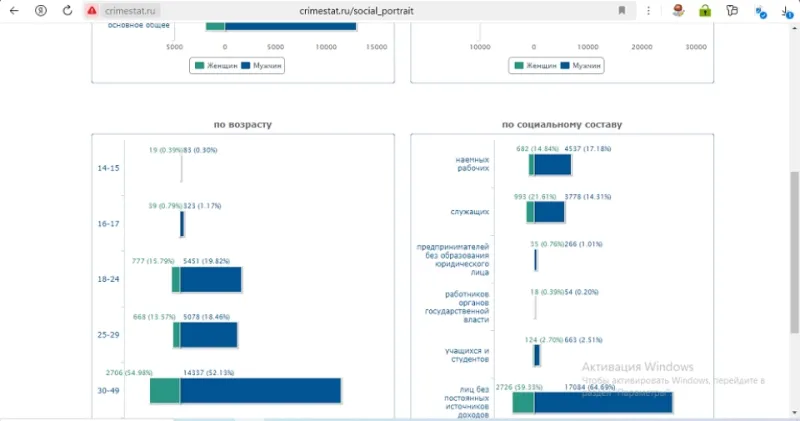The image size is (800, 421).
Task: Click the green 18-24 women bar segment
Action: 176,280
